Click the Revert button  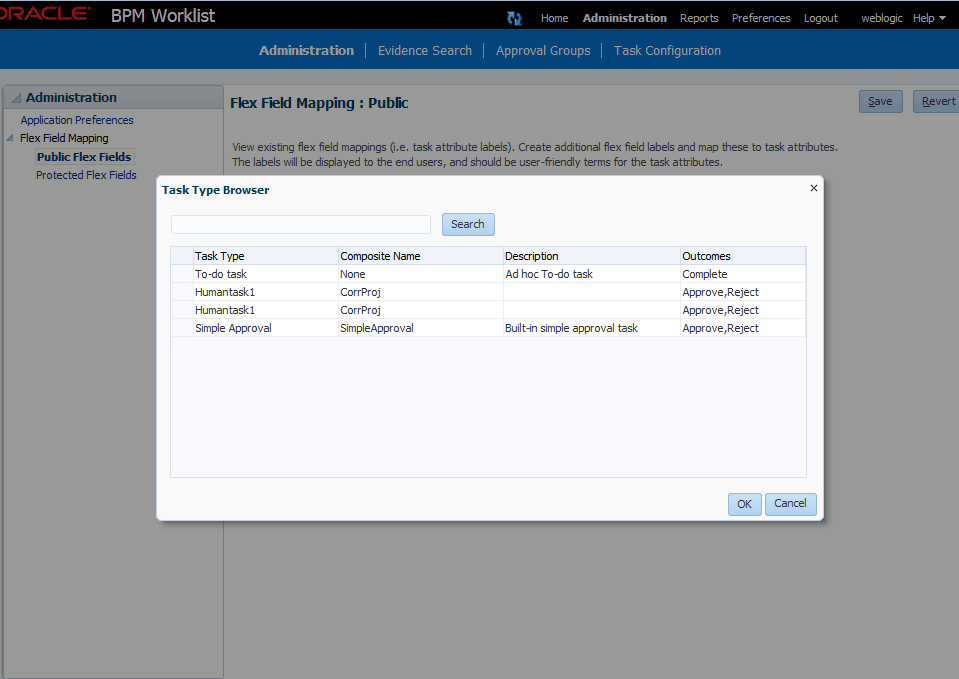937,102
